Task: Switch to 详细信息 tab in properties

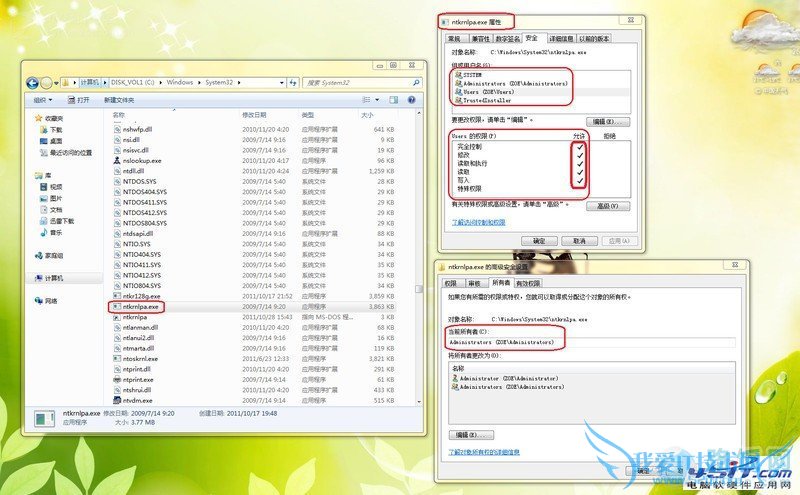Action: pos(561,39)
